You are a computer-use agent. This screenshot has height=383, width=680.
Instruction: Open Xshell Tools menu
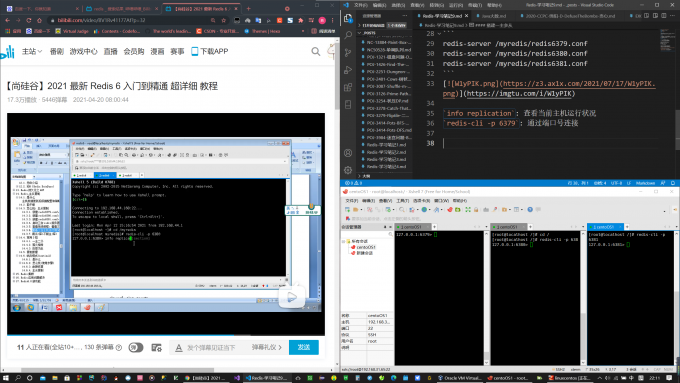[403, 201]
